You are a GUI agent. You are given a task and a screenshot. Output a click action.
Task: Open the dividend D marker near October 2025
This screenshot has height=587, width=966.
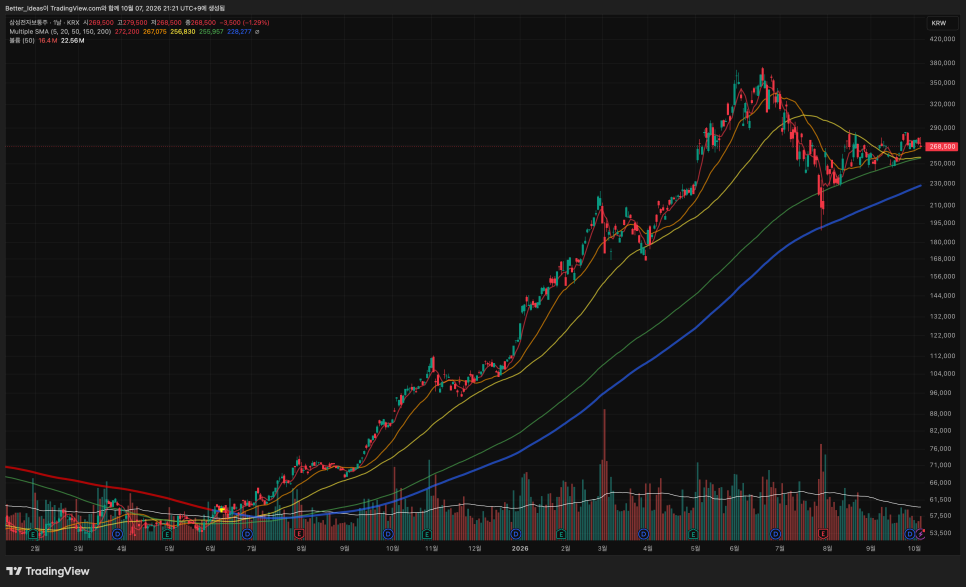388,534
